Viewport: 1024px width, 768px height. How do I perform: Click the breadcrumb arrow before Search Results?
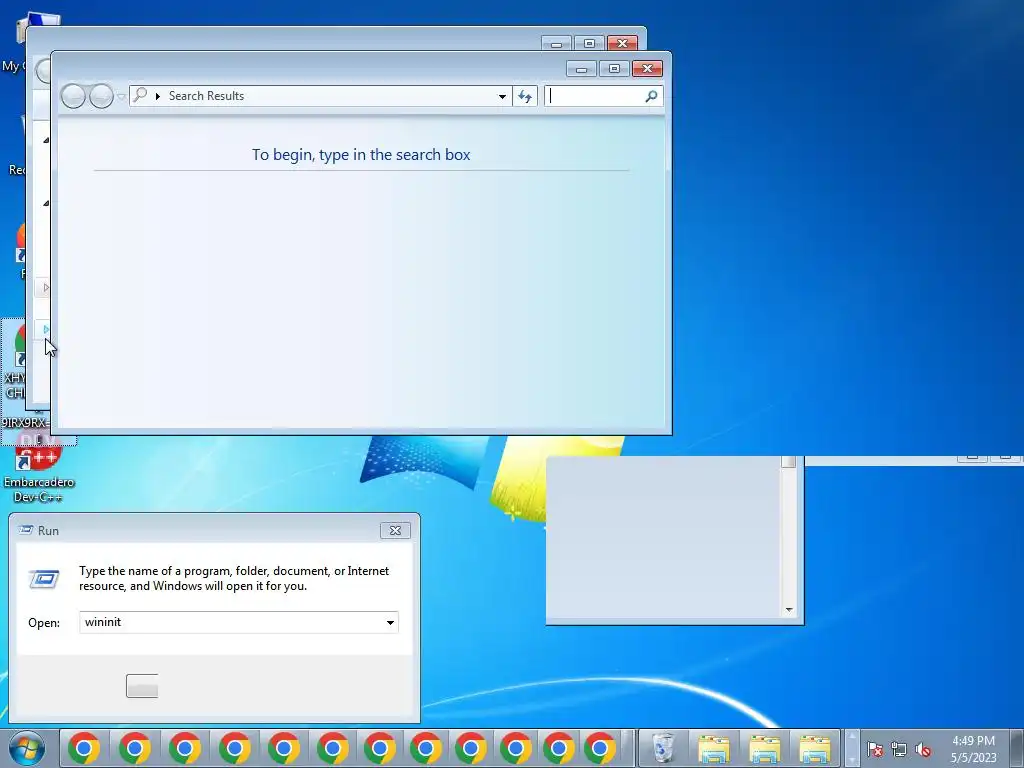[157, 97]
